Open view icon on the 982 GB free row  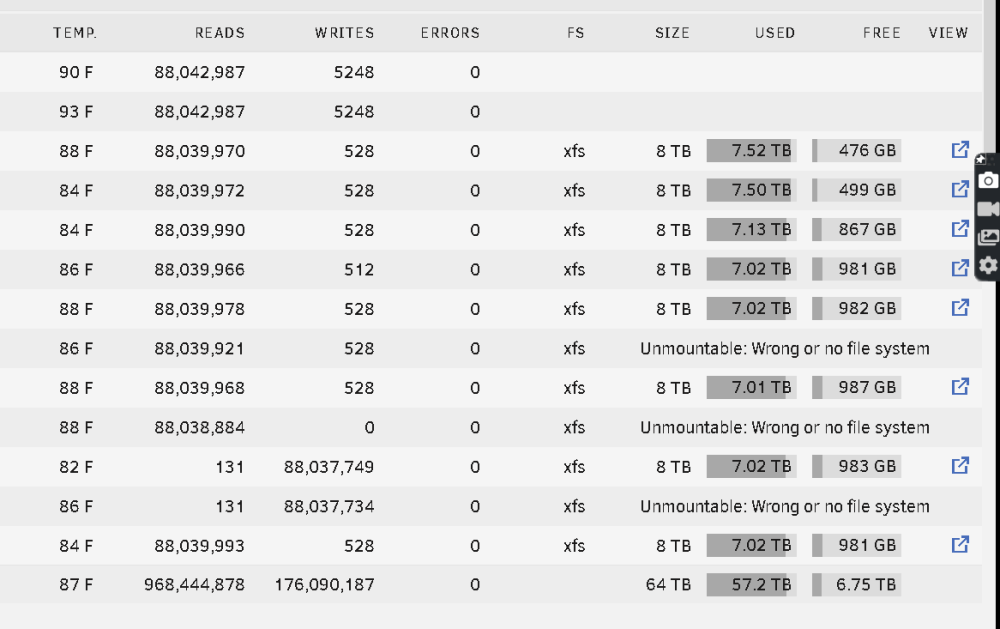(x=960, y=308)
